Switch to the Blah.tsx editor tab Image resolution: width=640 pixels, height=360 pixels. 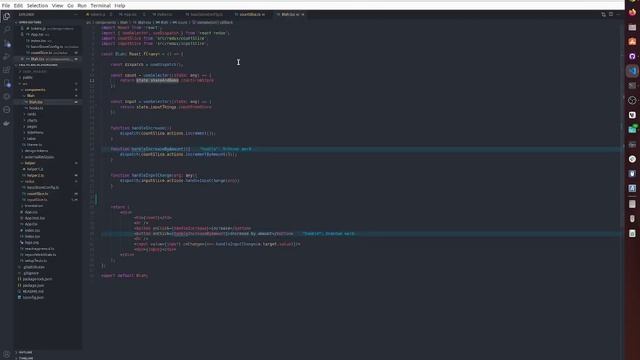290,15
